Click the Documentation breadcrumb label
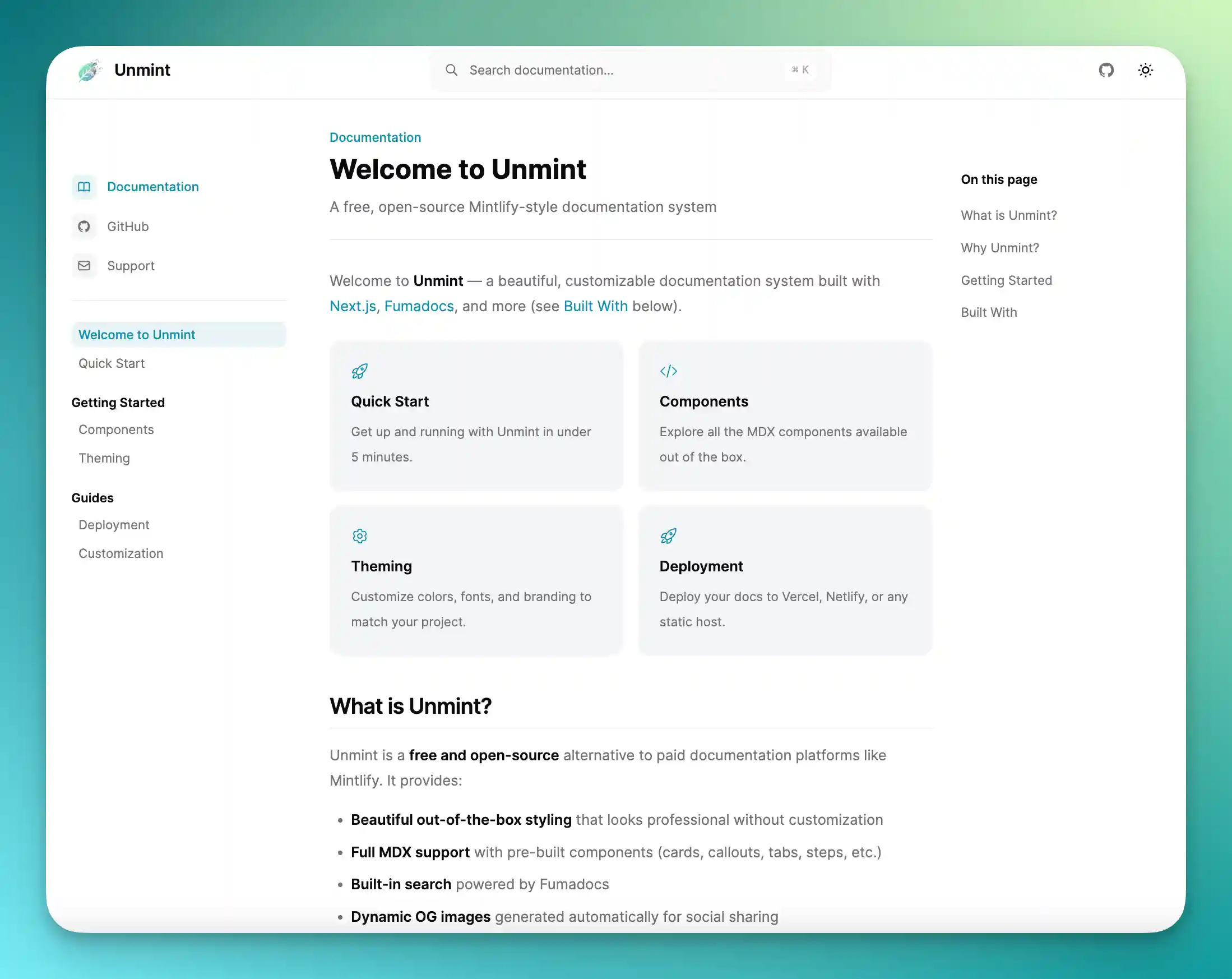This screenshot has width=1232, height=979. tap(375, 137)
